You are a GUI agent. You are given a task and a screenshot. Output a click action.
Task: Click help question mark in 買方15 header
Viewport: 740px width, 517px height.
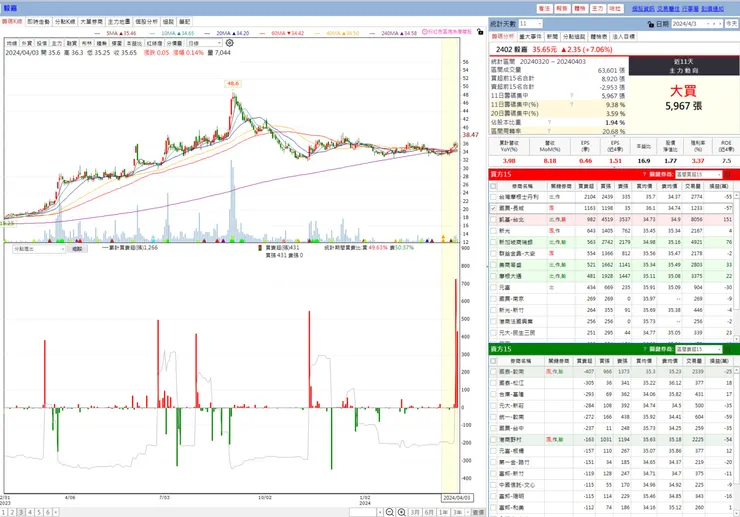coord(644,174)
